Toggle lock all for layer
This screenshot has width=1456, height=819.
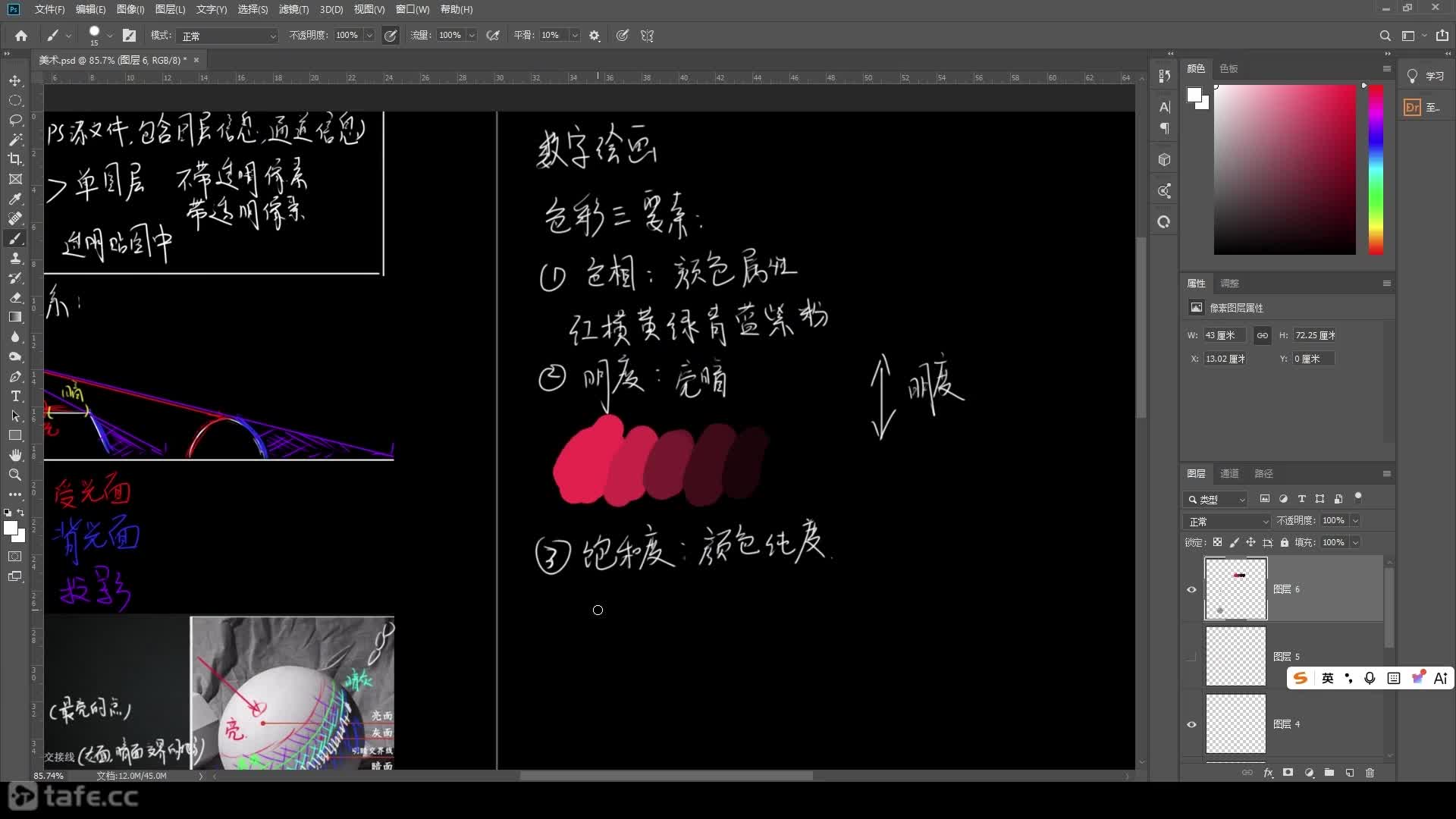pyautogui.click(x=1285, y=542)
